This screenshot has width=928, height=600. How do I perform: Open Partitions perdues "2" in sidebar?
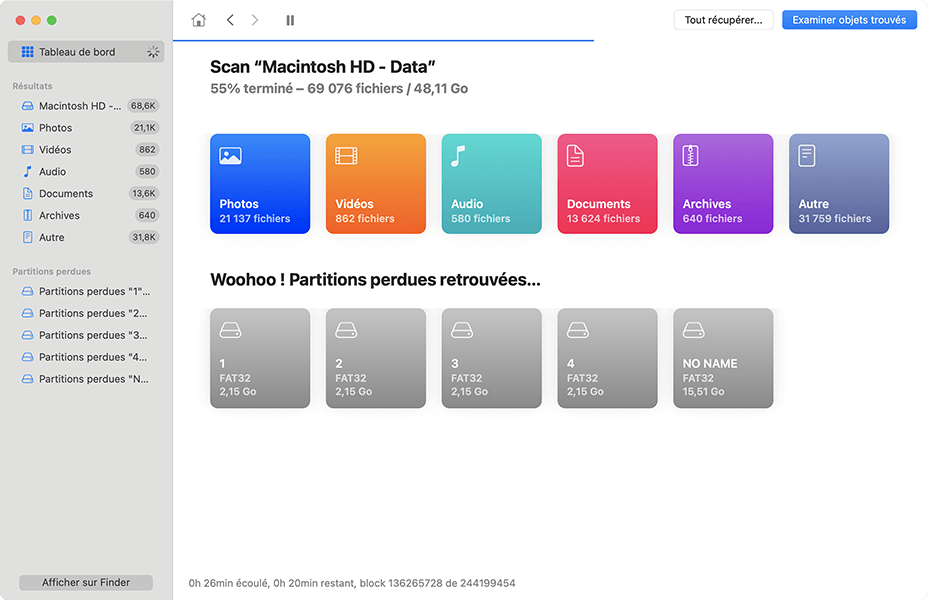(x=86, y=314)
